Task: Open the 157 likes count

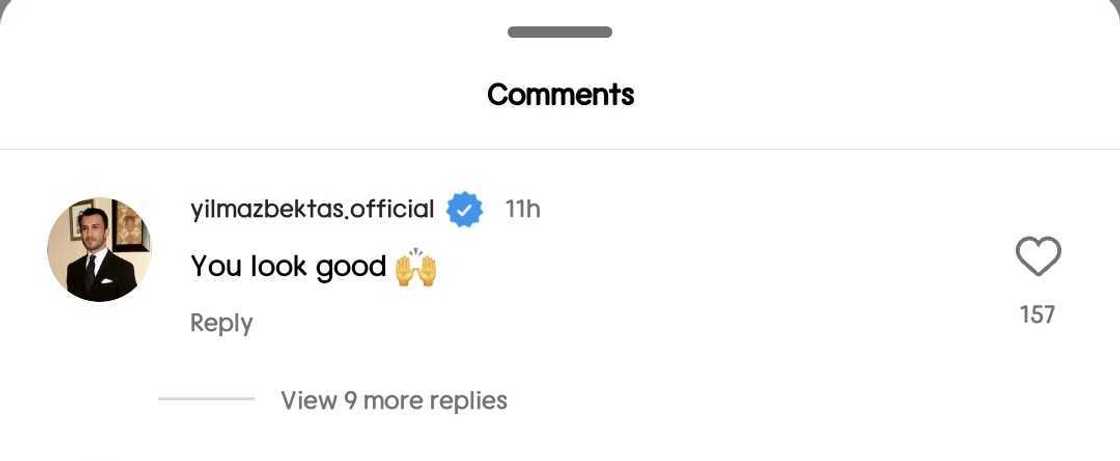Action: tap(1037, 315)
